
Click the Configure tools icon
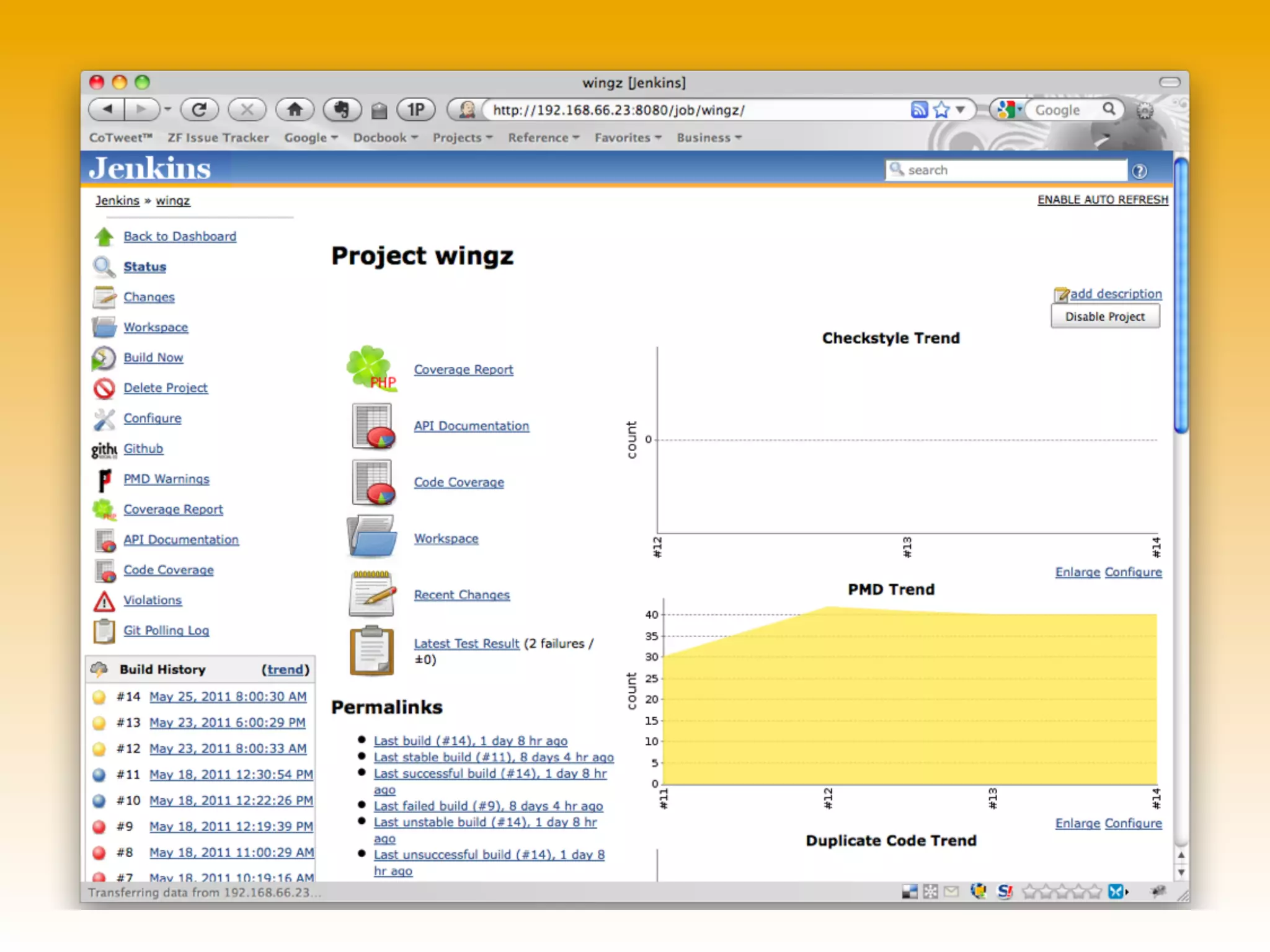(104, 419)
